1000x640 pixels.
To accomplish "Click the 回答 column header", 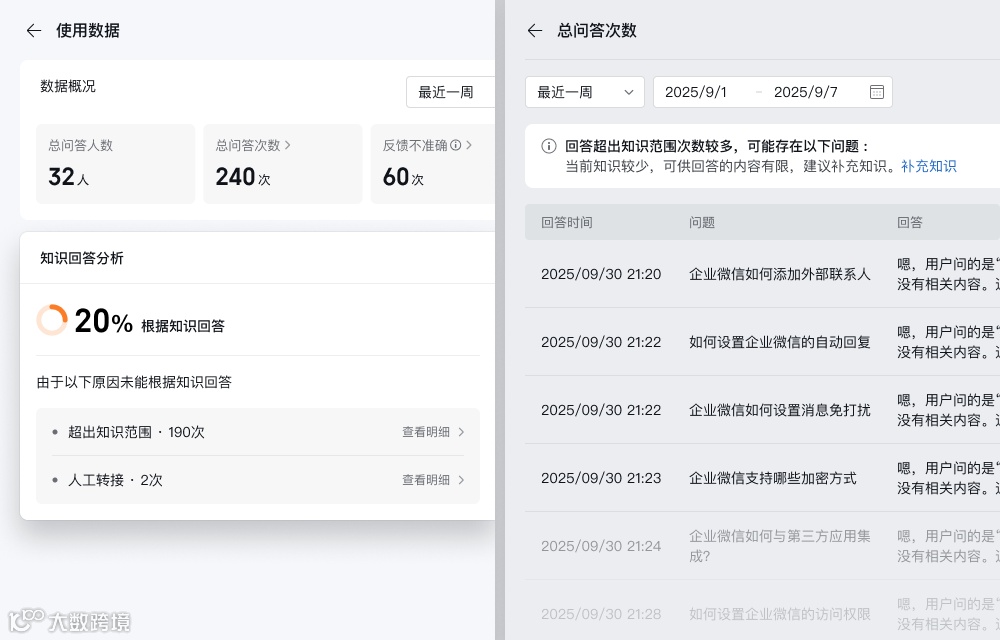I will (909, 222).
